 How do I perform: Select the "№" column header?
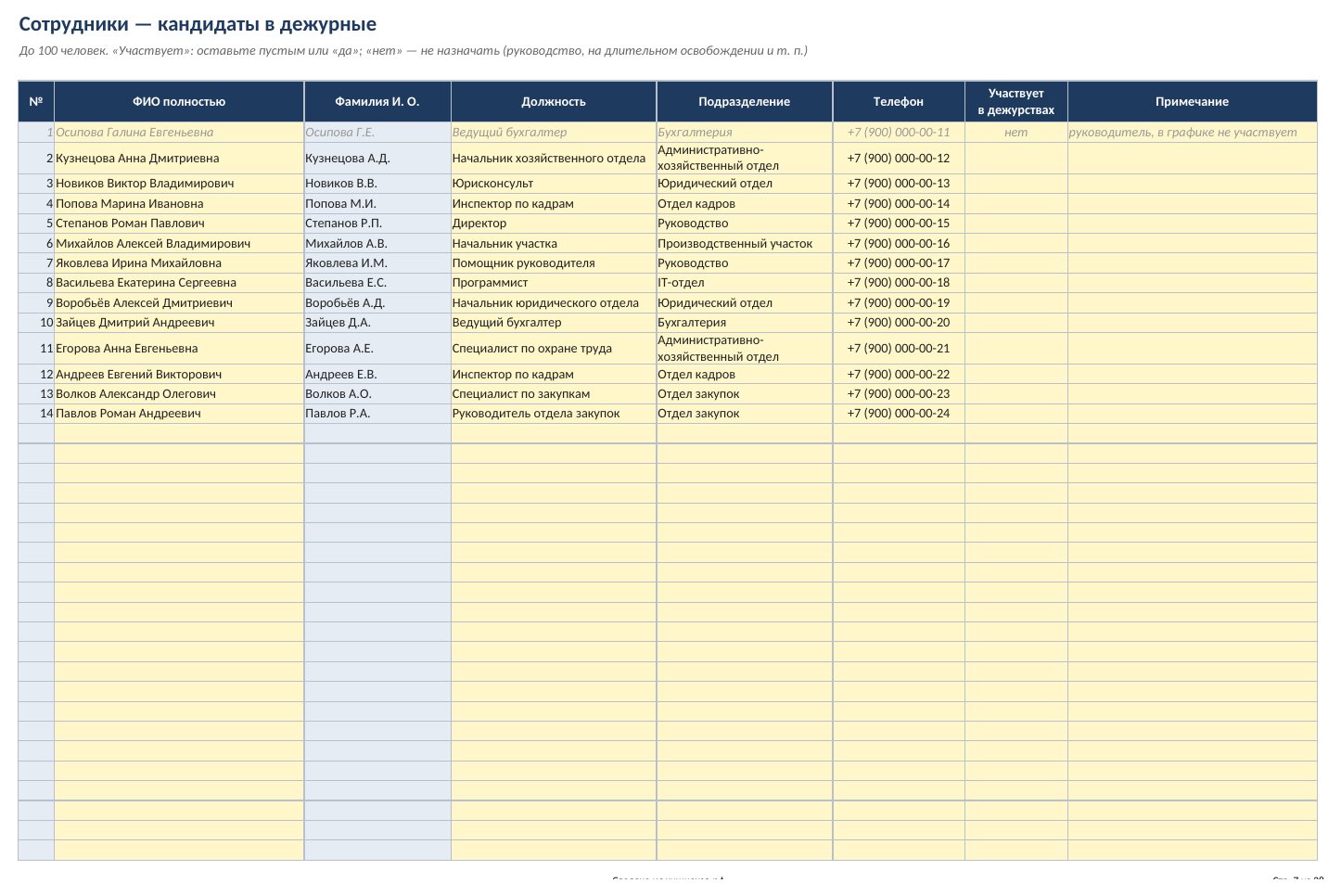click(x=36, y=102)
